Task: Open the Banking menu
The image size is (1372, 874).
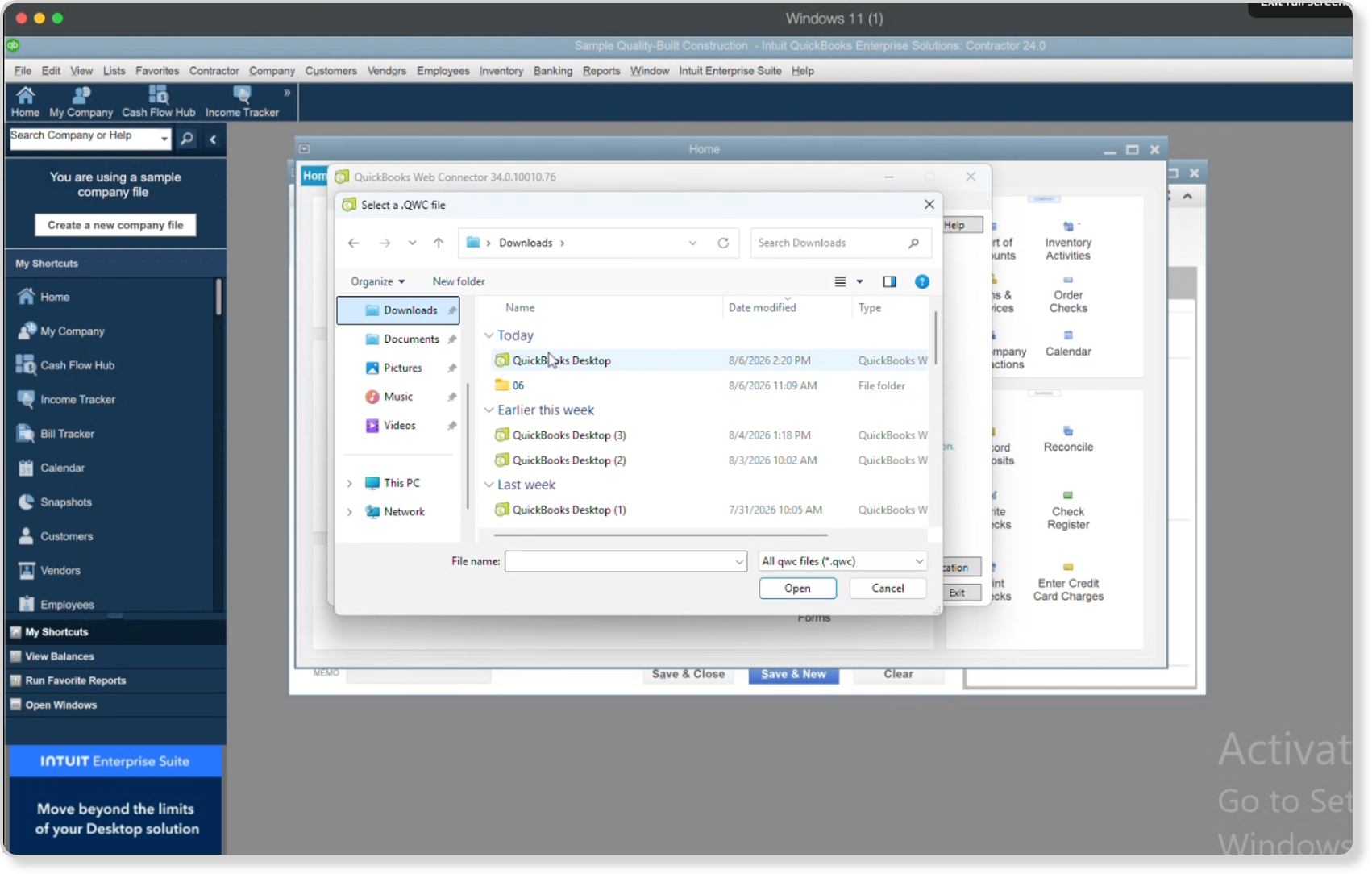Action: 552,71
